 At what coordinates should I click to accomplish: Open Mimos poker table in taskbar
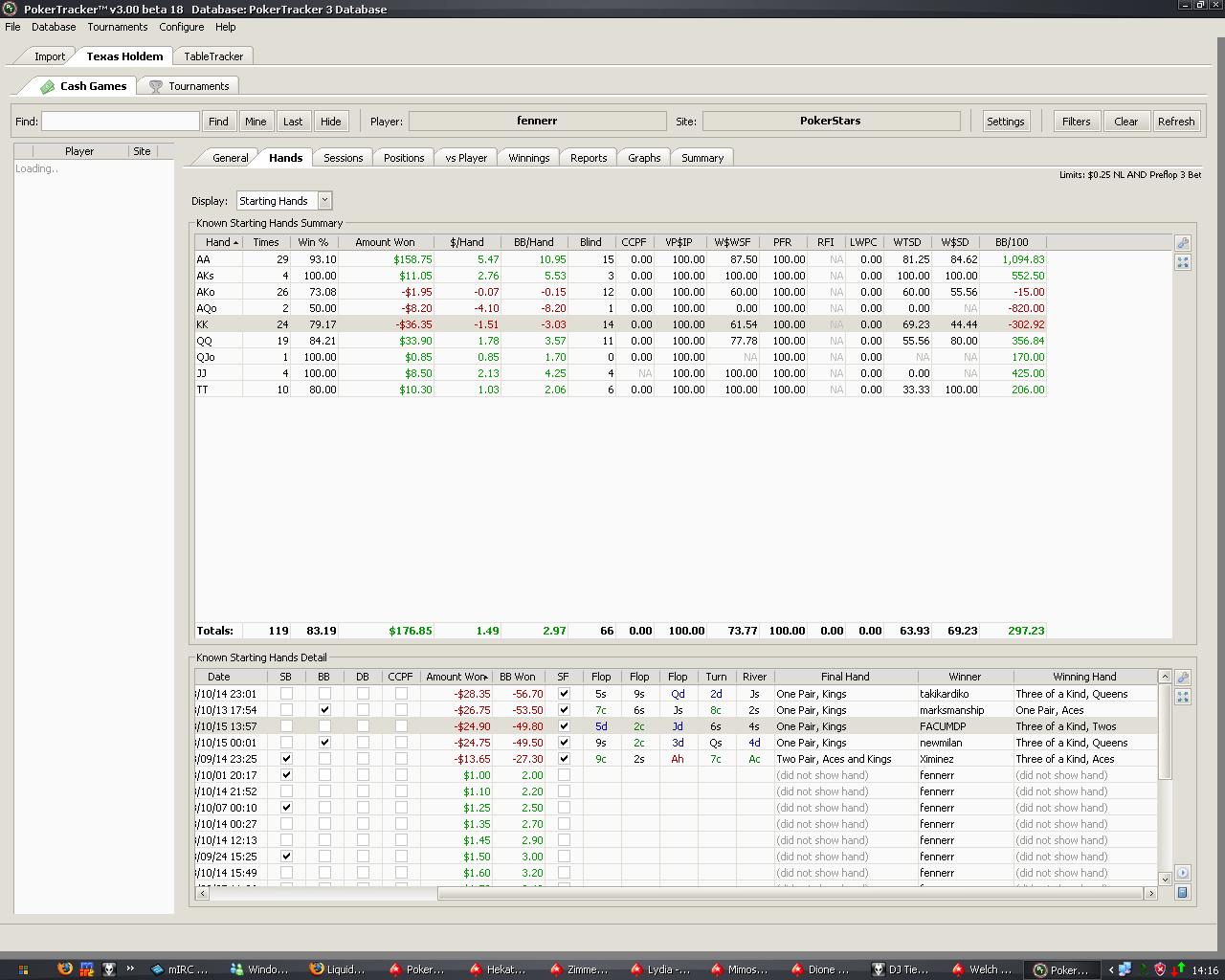pos(740,969)
